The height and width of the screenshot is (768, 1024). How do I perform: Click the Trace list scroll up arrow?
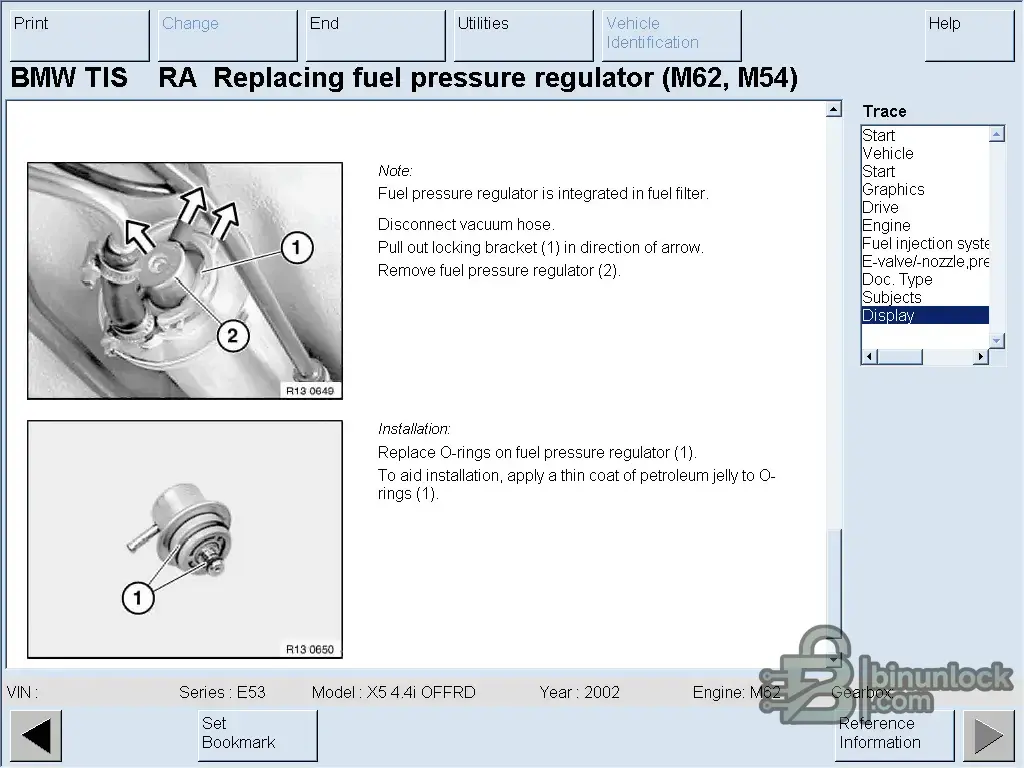pos(997,135)
